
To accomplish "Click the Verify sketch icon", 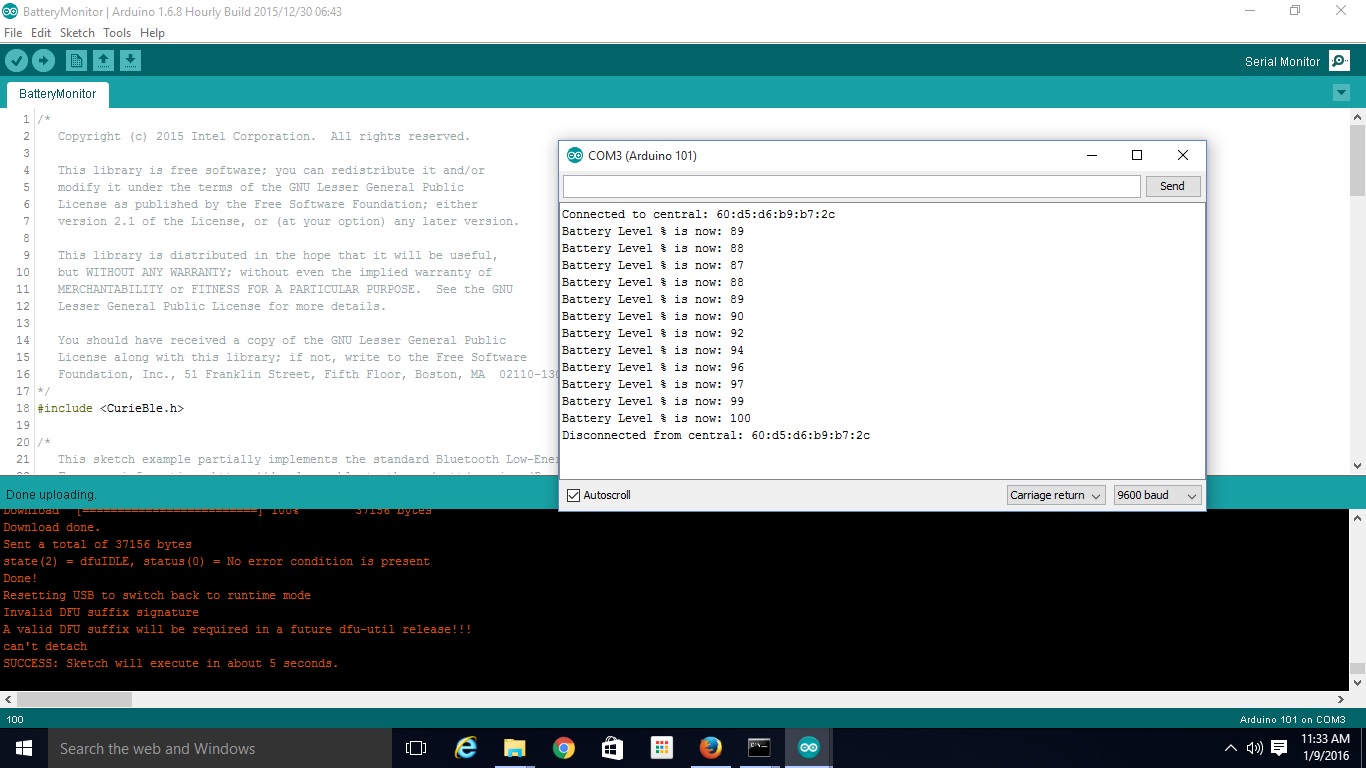I will [16, 60].
